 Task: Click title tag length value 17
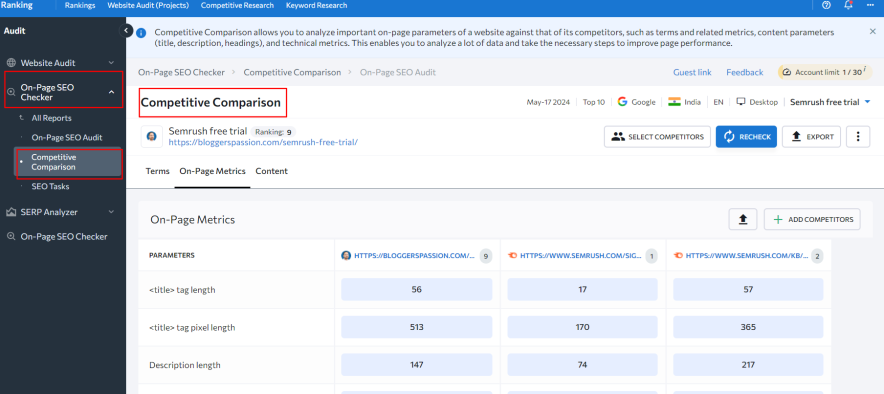point(582,290)
